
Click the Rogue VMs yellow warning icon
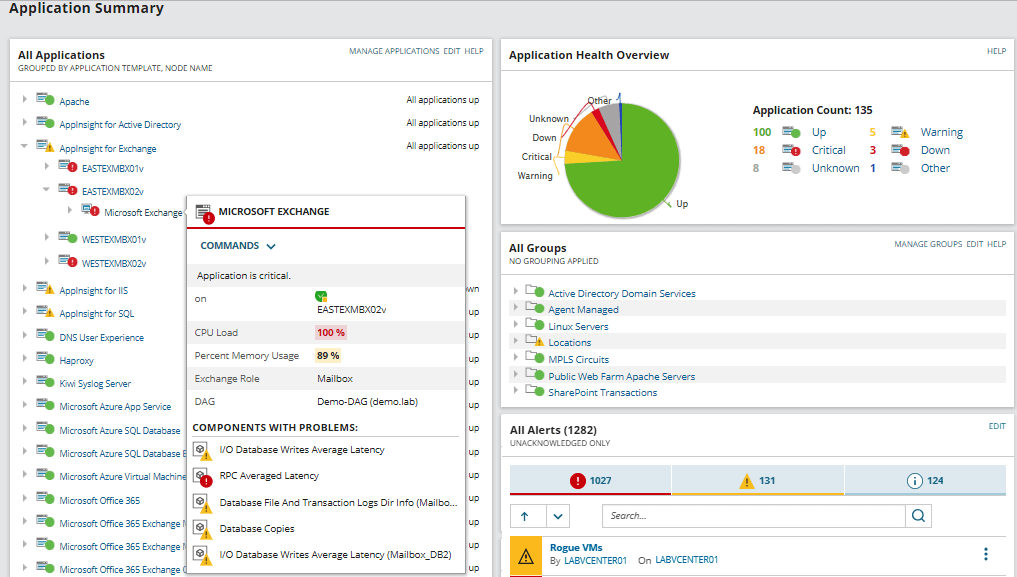(526, 556)
